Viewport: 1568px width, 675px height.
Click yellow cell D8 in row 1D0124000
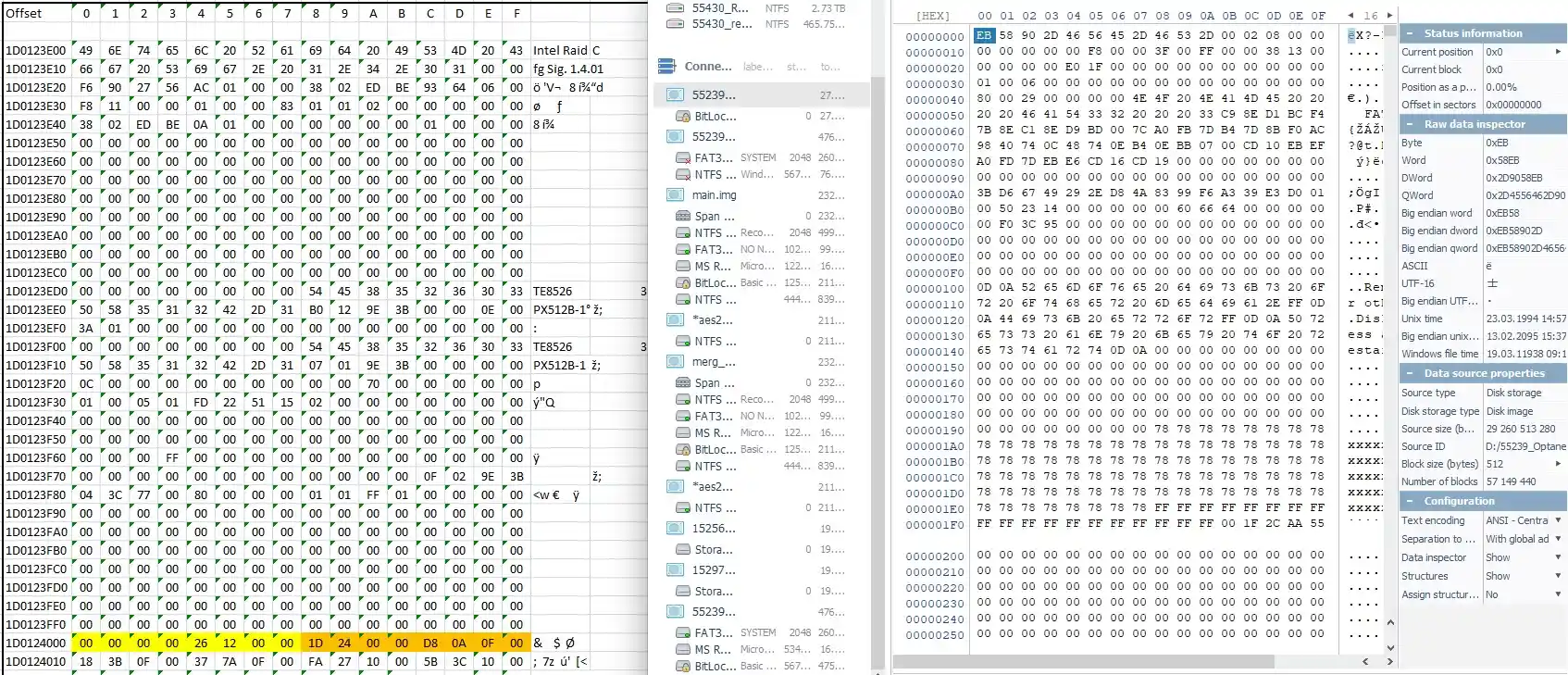click(430, 643)
